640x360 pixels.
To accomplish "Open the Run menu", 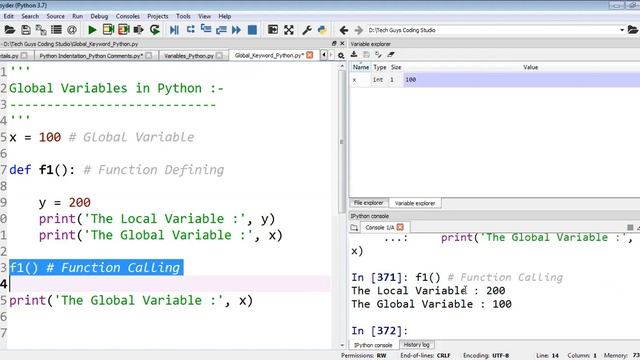I will click(78, 16).
